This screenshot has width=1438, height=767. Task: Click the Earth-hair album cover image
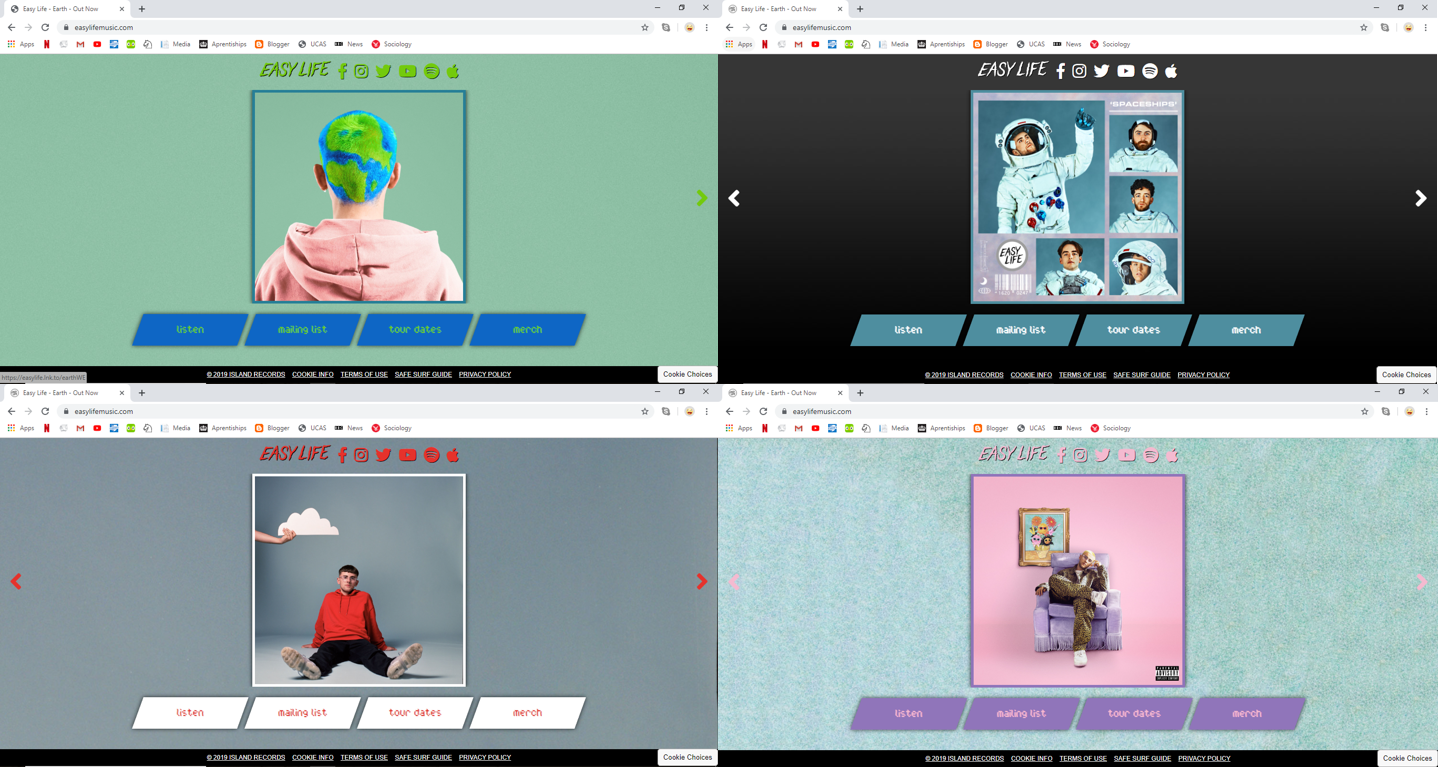tap(359, 196)
